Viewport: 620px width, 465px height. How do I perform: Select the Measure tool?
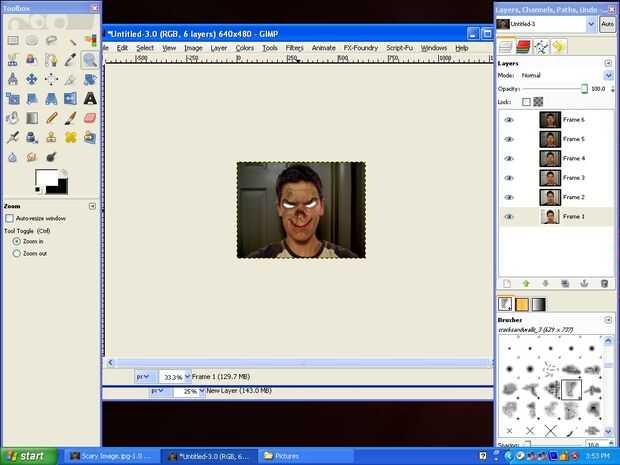pos(13,79)
